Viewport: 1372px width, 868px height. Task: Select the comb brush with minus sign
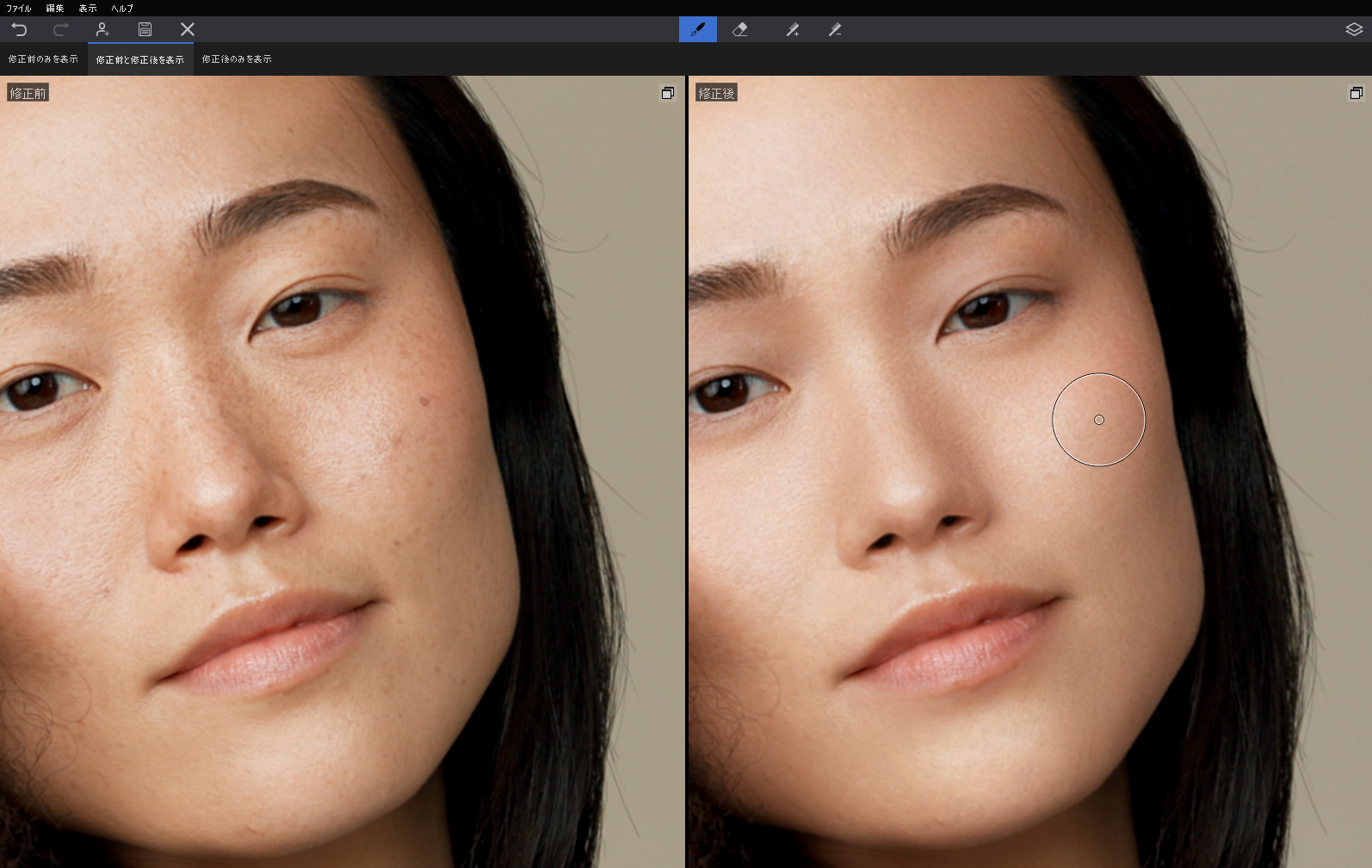coord(834,29)
